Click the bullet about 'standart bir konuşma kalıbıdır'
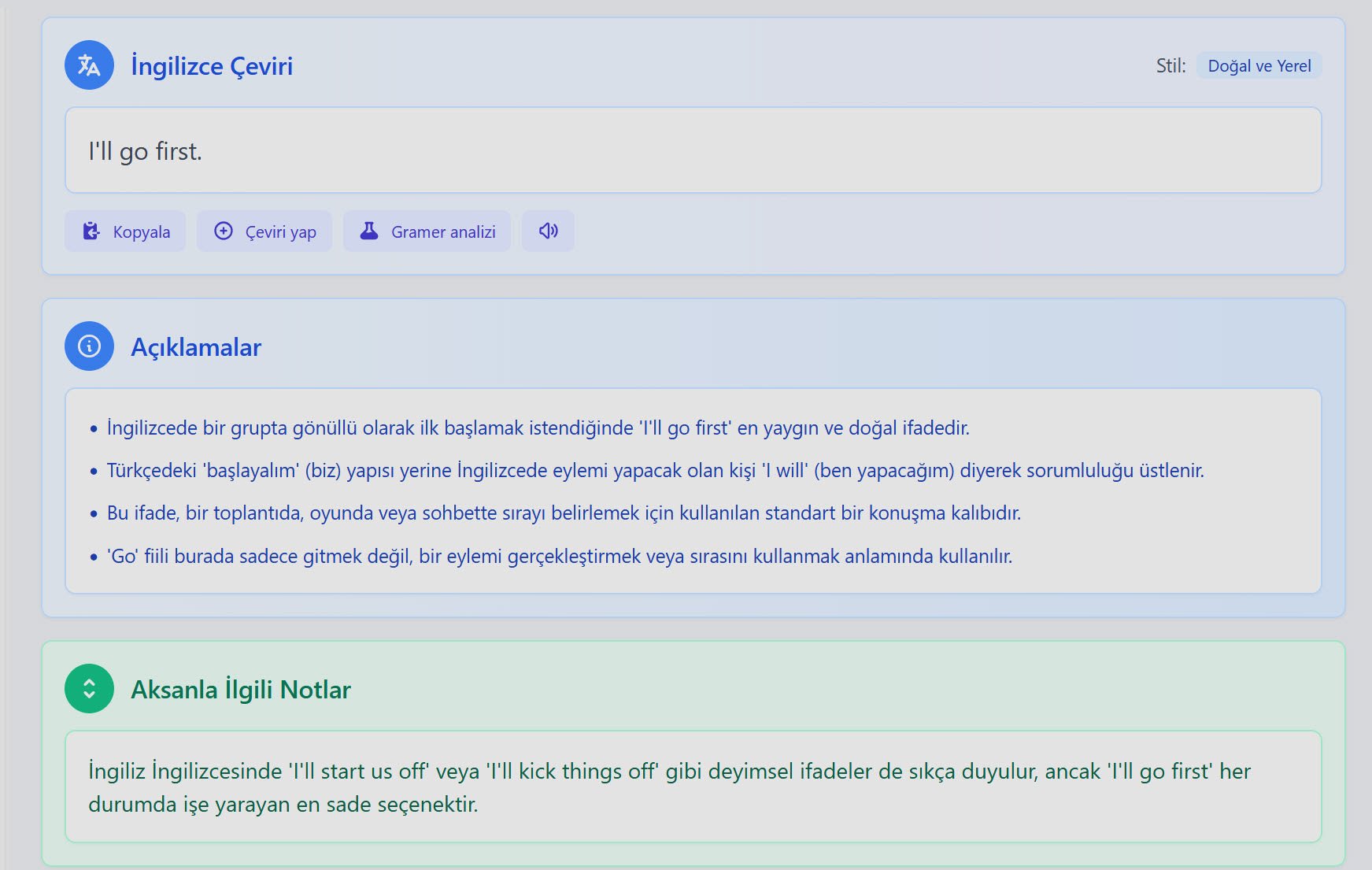The width and height of the screenshot is (1372, 870). [x=564, y=513]
